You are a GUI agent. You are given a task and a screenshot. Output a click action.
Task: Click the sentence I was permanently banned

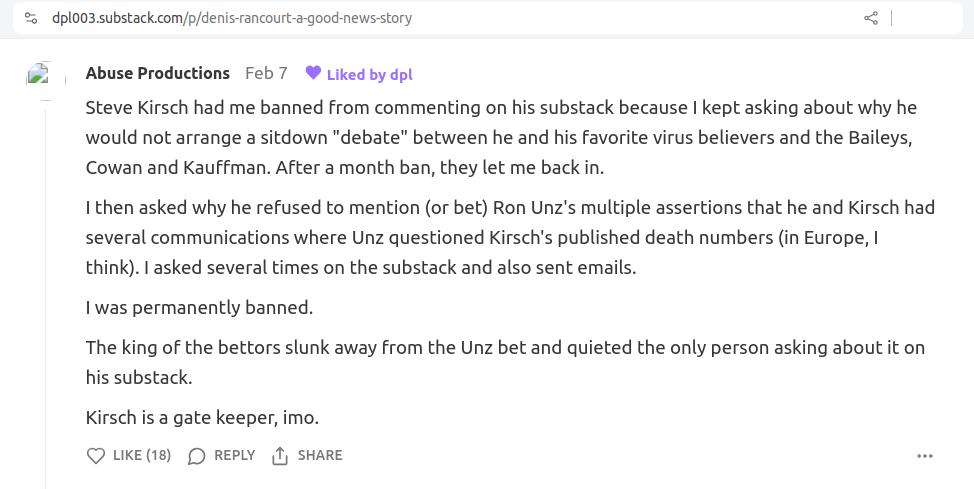[x=199, y=308]
